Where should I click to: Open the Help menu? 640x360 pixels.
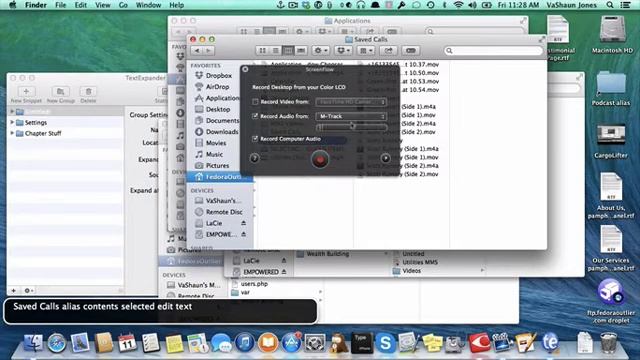[x=176, y=5]
